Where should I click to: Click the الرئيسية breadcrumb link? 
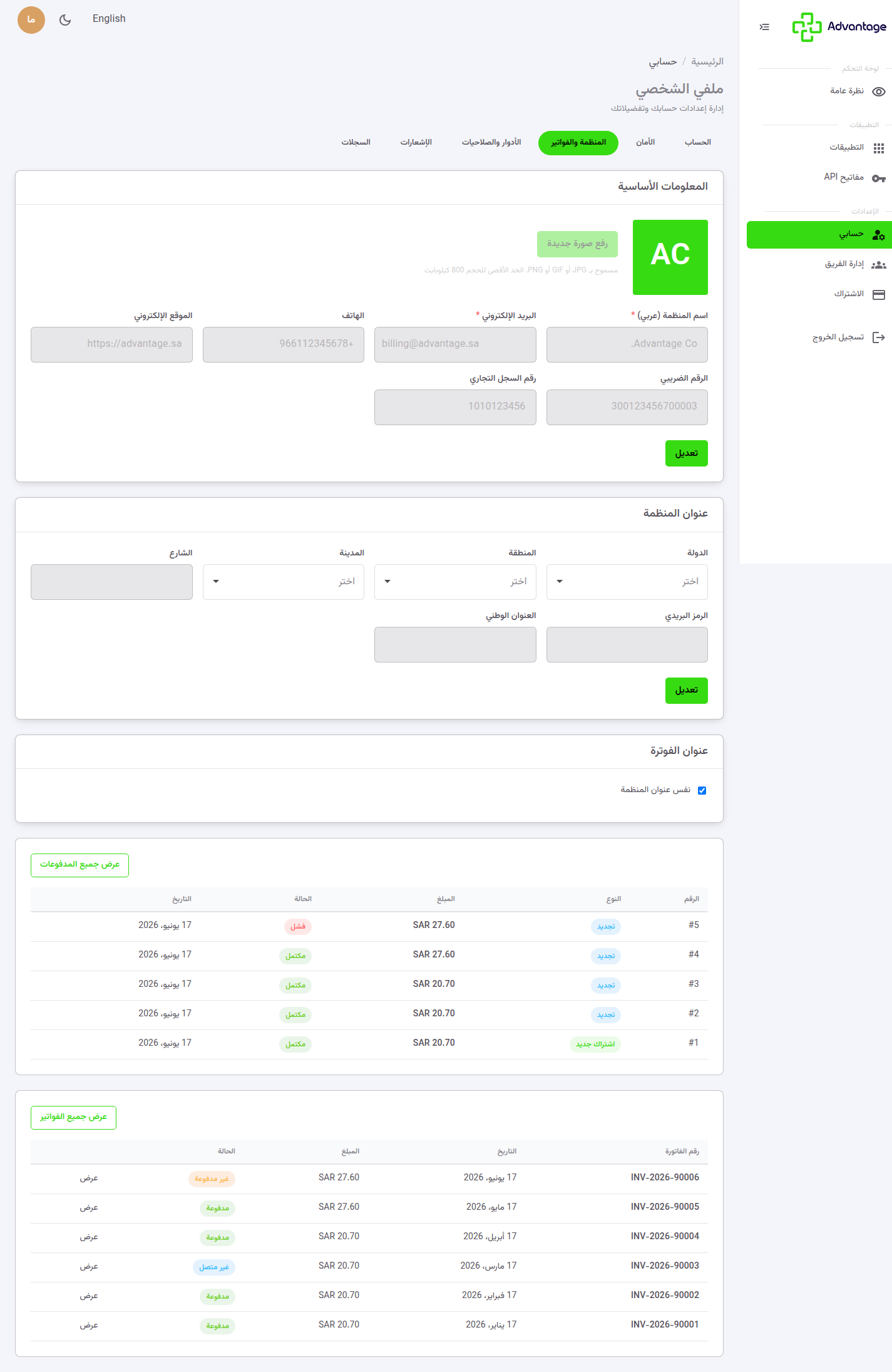pyautogui.click(x=707, y=61)
